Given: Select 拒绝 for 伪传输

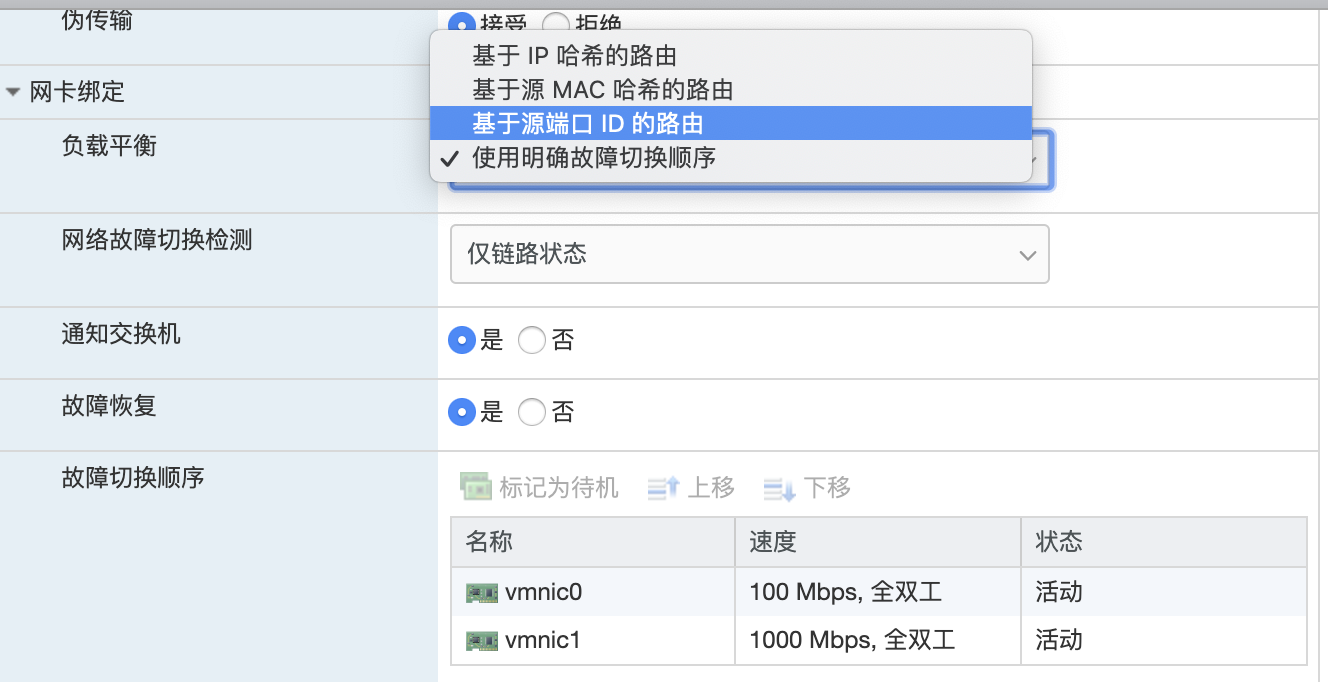Looking at the screenshot, I should [557, 24].
